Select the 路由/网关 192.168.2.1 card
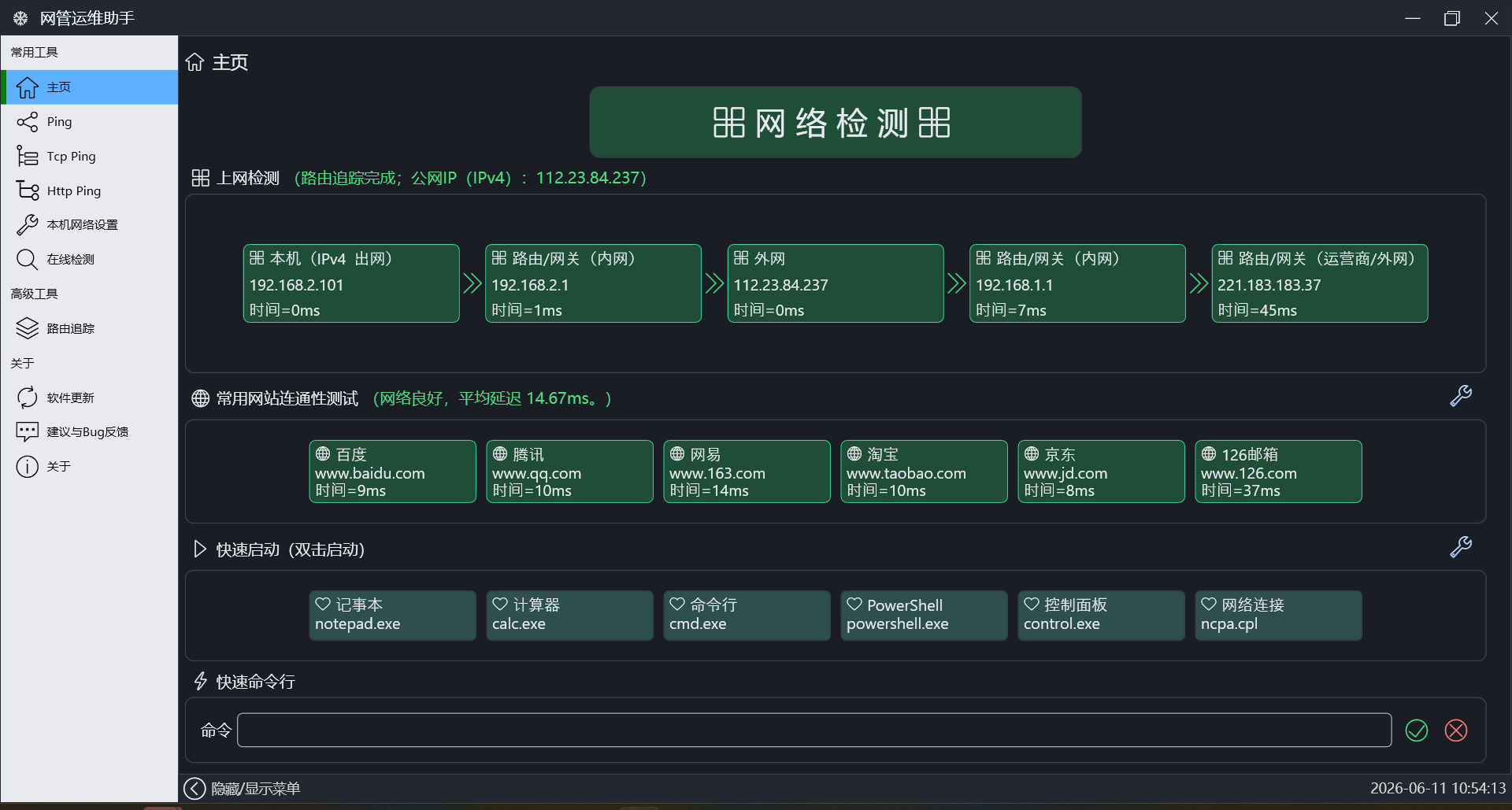The width and height of the screenshot is (1512, 810). point(593,283)
